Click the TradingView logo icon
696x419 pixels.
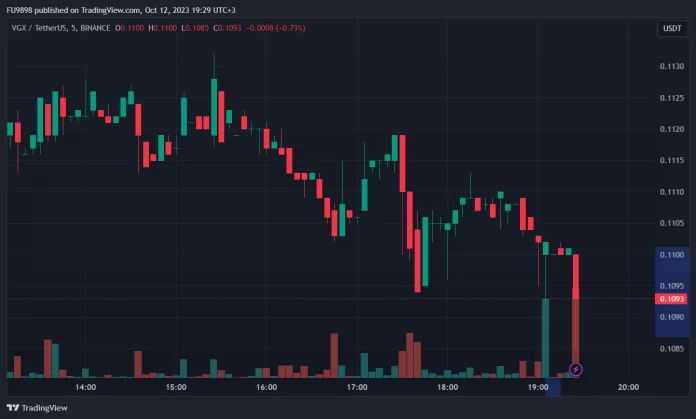click(x=13, y=408)
